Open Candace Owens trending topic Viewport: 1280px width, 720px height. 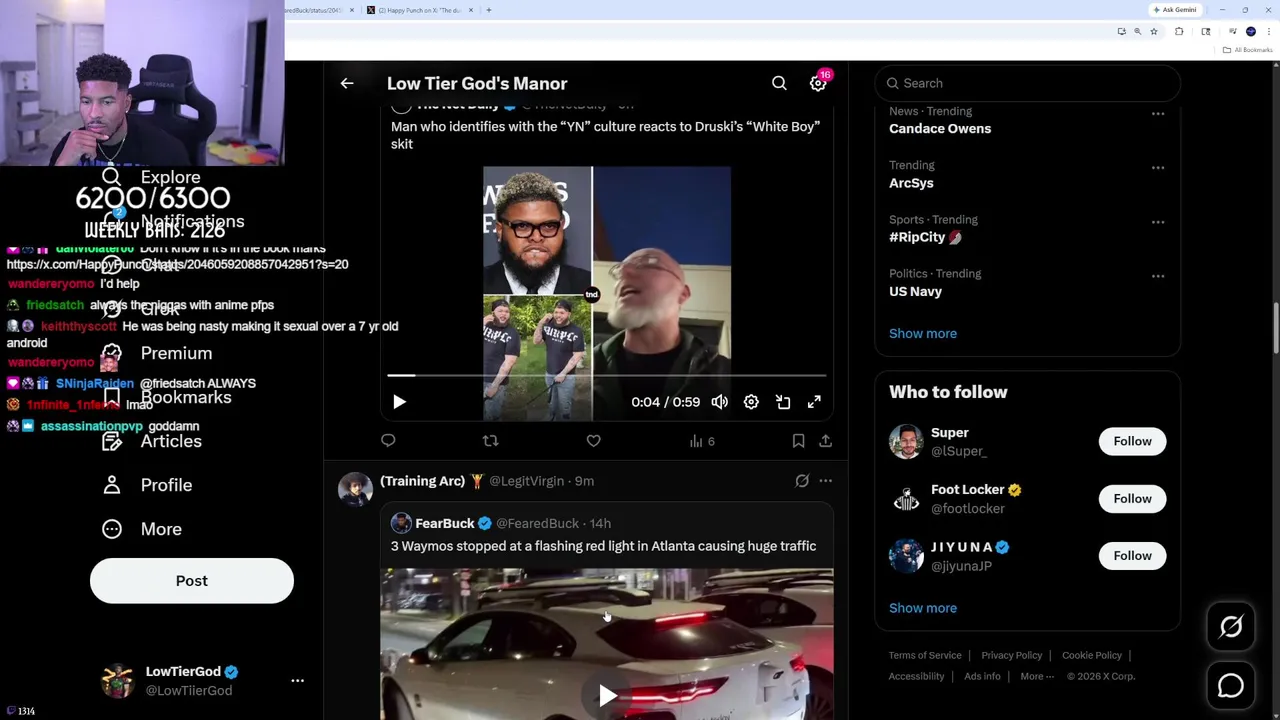940,129
